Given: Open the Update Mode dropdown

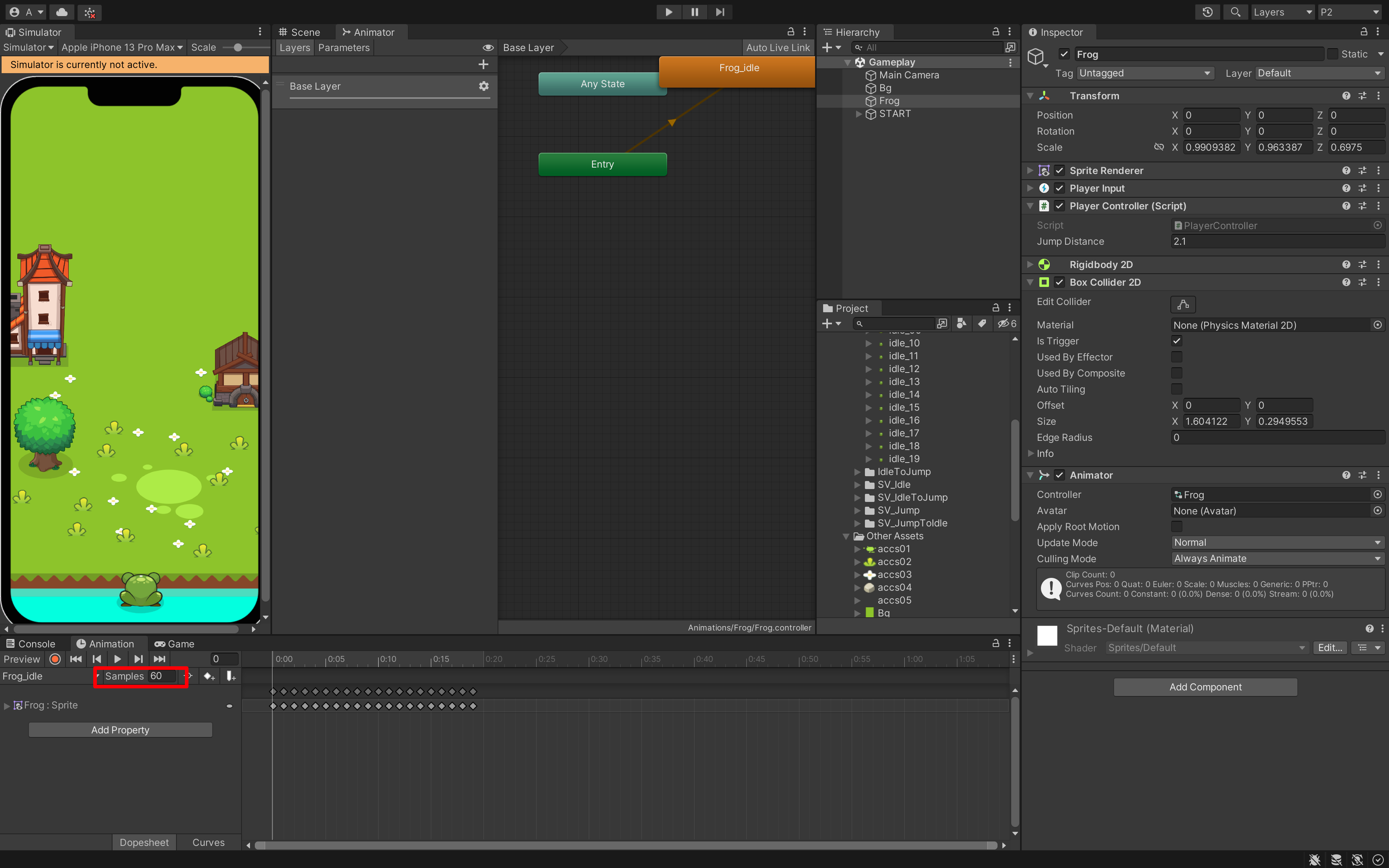Looking at the screenshot, I should (x=1278, y=542).
